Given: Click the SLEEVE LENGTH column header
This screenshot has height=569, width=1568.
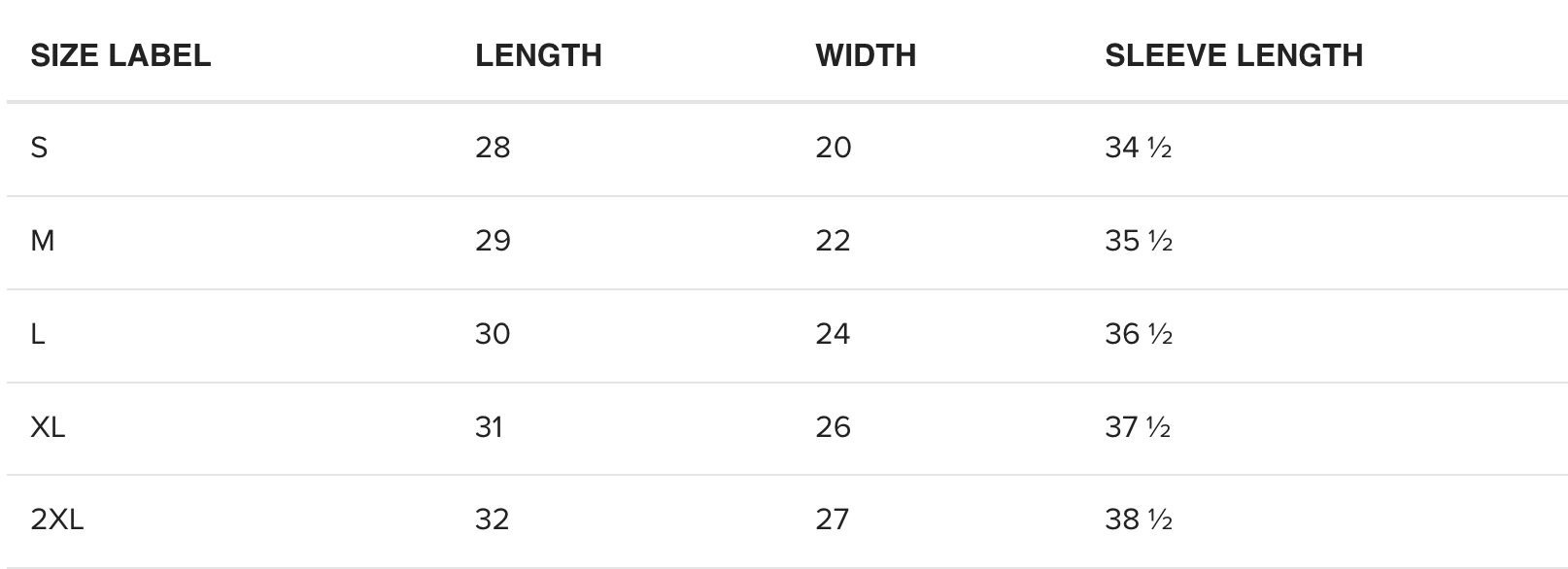Looking at the screenshot, I should point(1234,55).
